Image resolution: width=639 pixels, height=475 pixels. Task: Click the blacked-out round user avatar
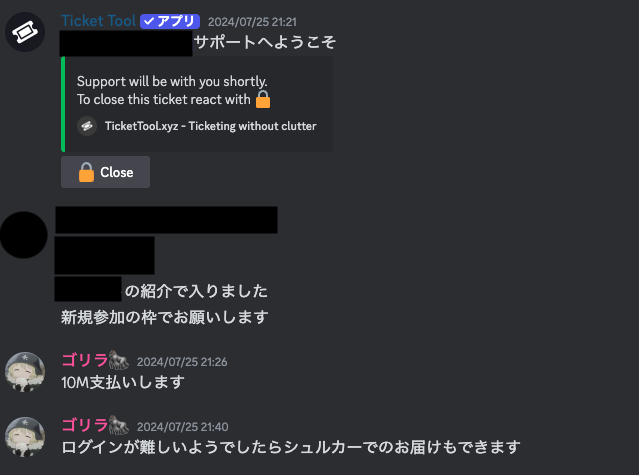(x=24, y=235)
